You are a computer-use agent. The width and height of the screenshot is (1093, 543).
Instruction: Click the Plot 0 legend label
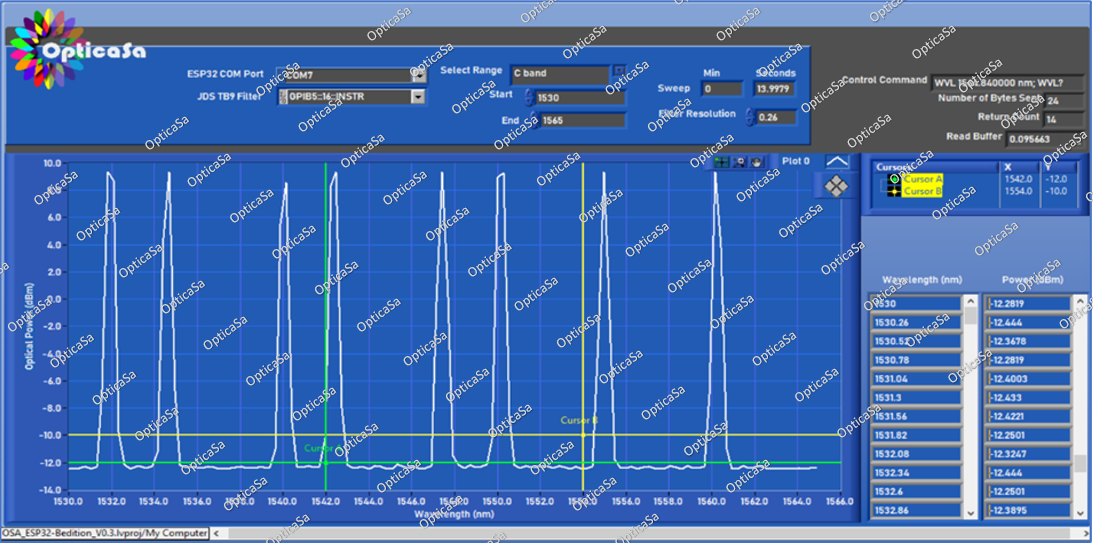(795, 161)
